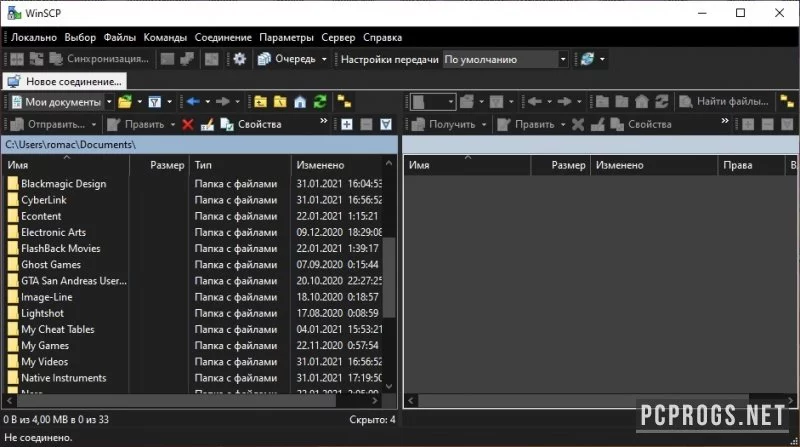Viewport: 800px width, 447px height.
Task: Go to home directory in local panel
Action: pos(300,102)
